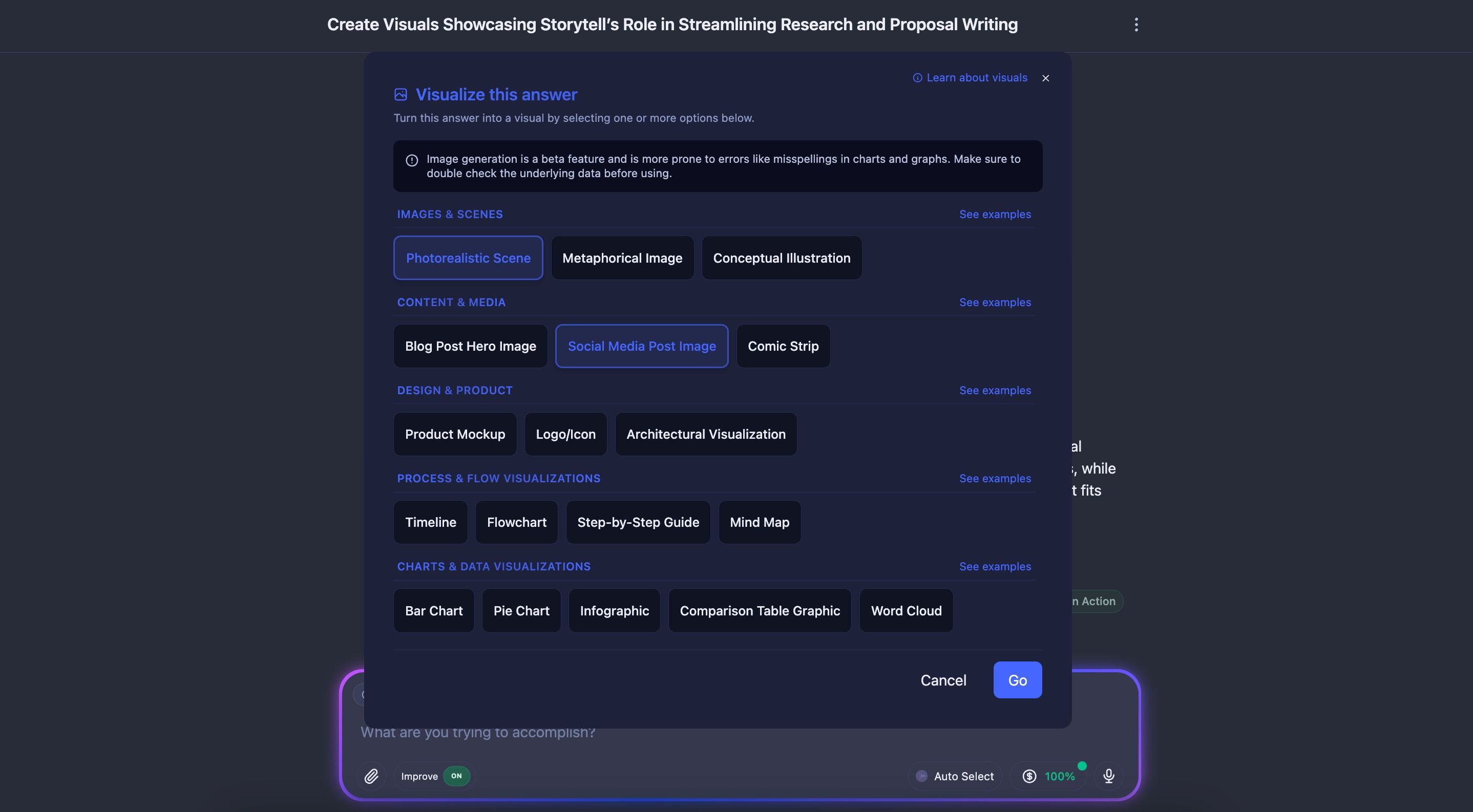This screenshot has height=812, width=1473.
Task: Select the Comic Strip option
Action: pos(783,346)
